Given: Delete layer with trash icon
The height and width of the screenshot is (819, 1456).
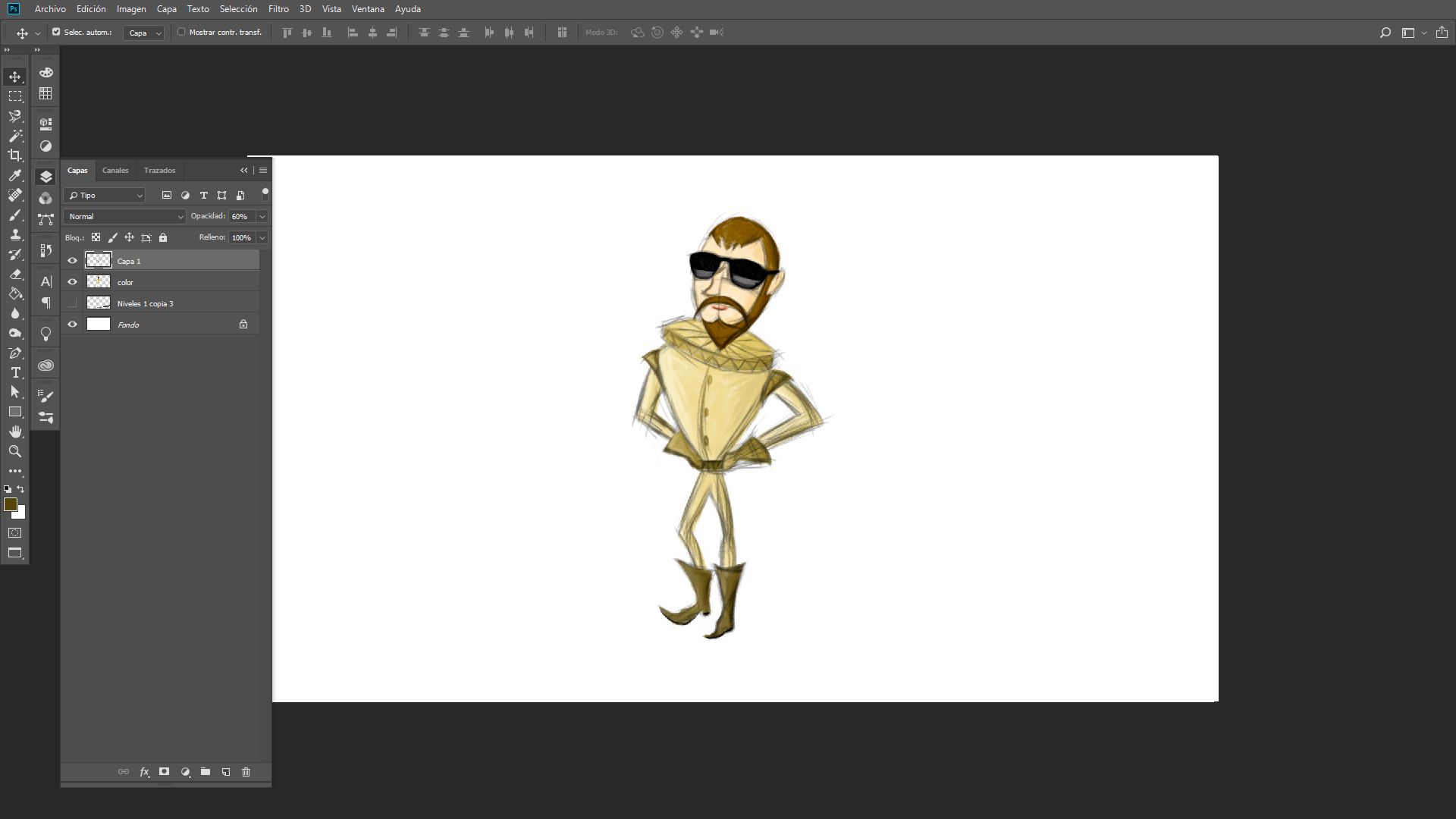Looking at the screenshot, I should 246,772.
